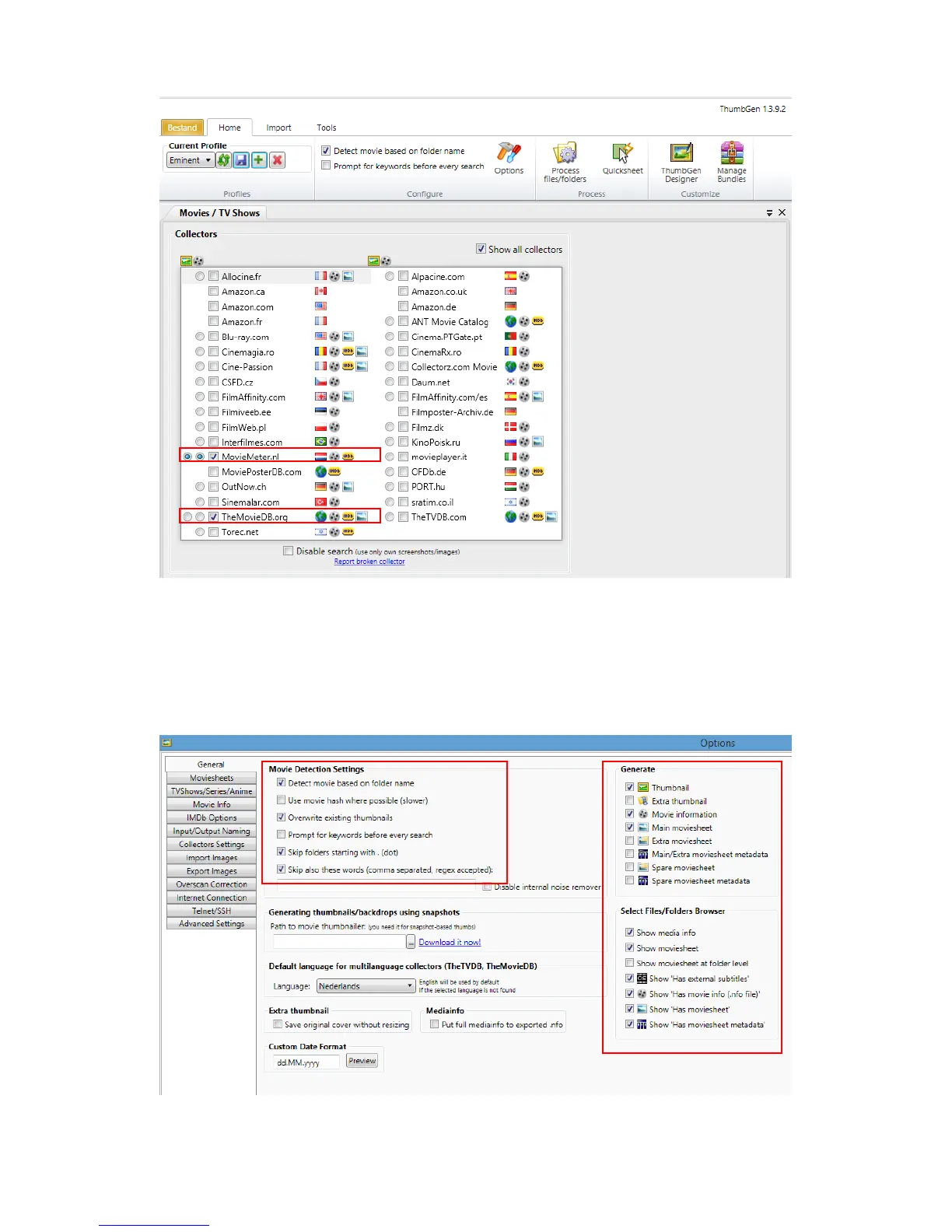Image resolution: width=952 pixels, height=1232 pixels.
Task: Open the Eminent current profile dropdown
Action: (x=191, y=160)
